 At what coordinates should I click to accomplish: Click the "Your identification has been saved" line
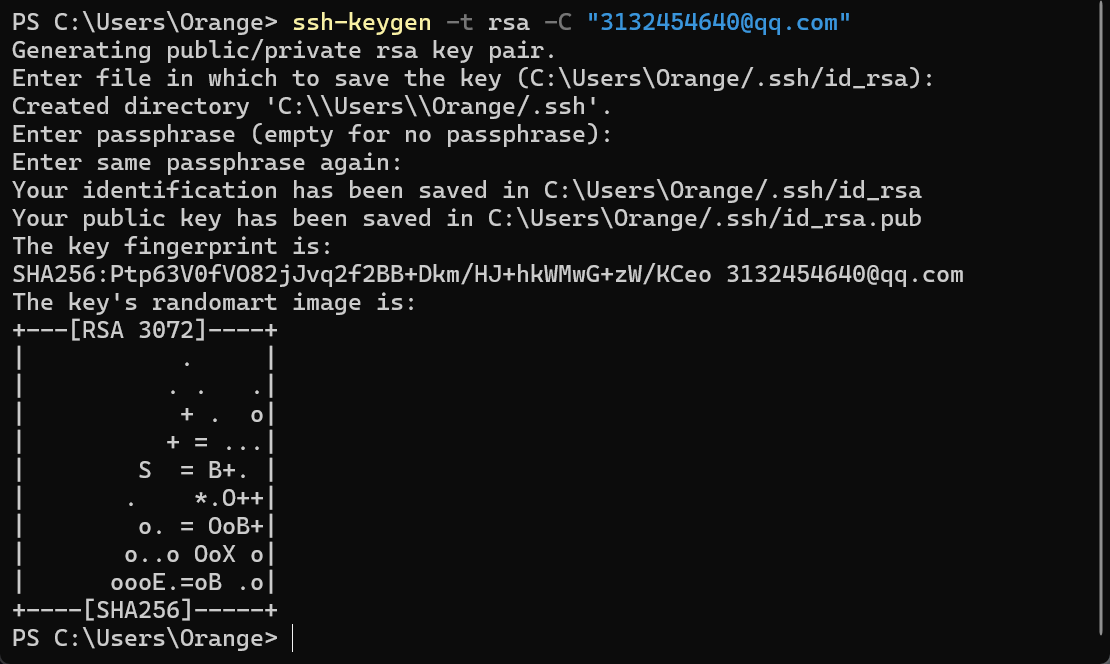[x=466, y=190]
